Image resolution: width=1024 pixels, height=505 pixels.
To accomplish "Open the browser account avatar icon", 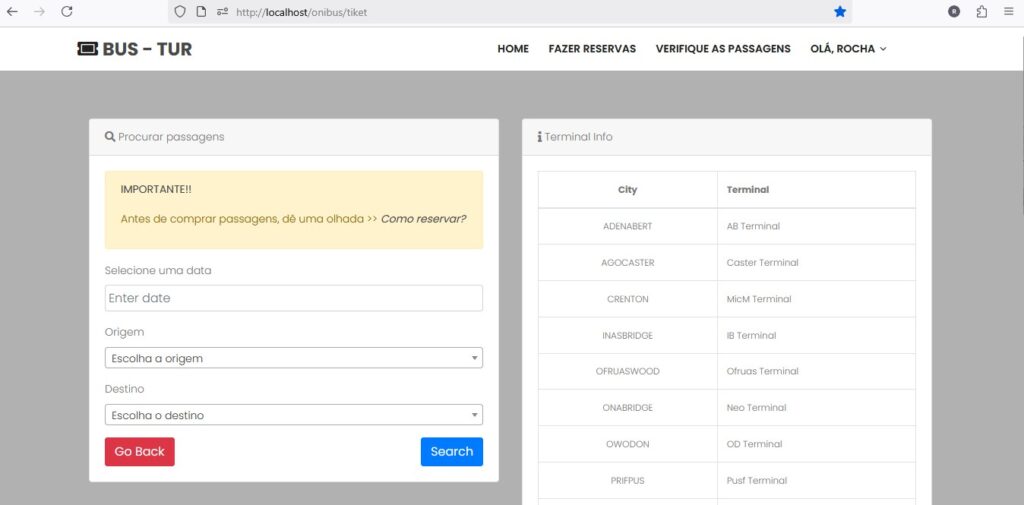I will tap(954, 12).
